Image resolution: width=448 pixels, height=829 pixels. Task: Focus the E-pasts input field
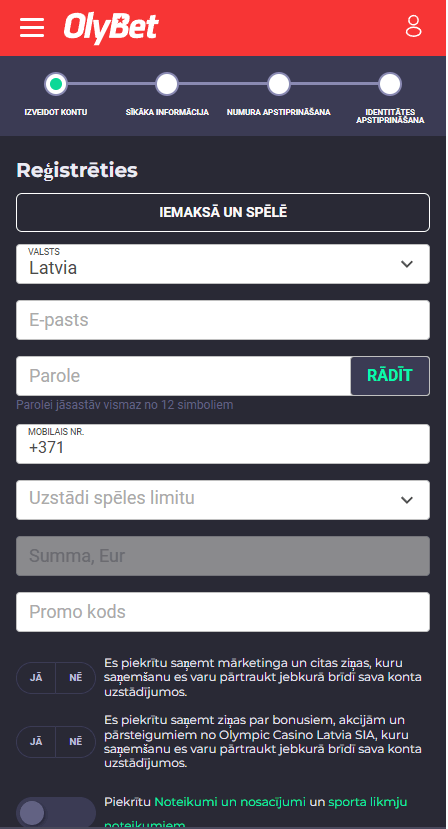pos(223,320)
